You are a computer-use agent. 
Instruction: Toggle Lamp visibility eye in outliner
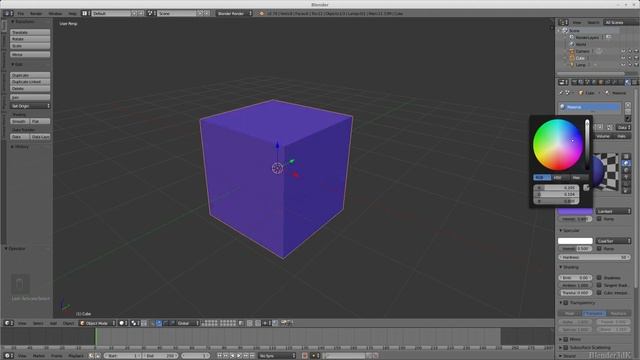point(623,65)
